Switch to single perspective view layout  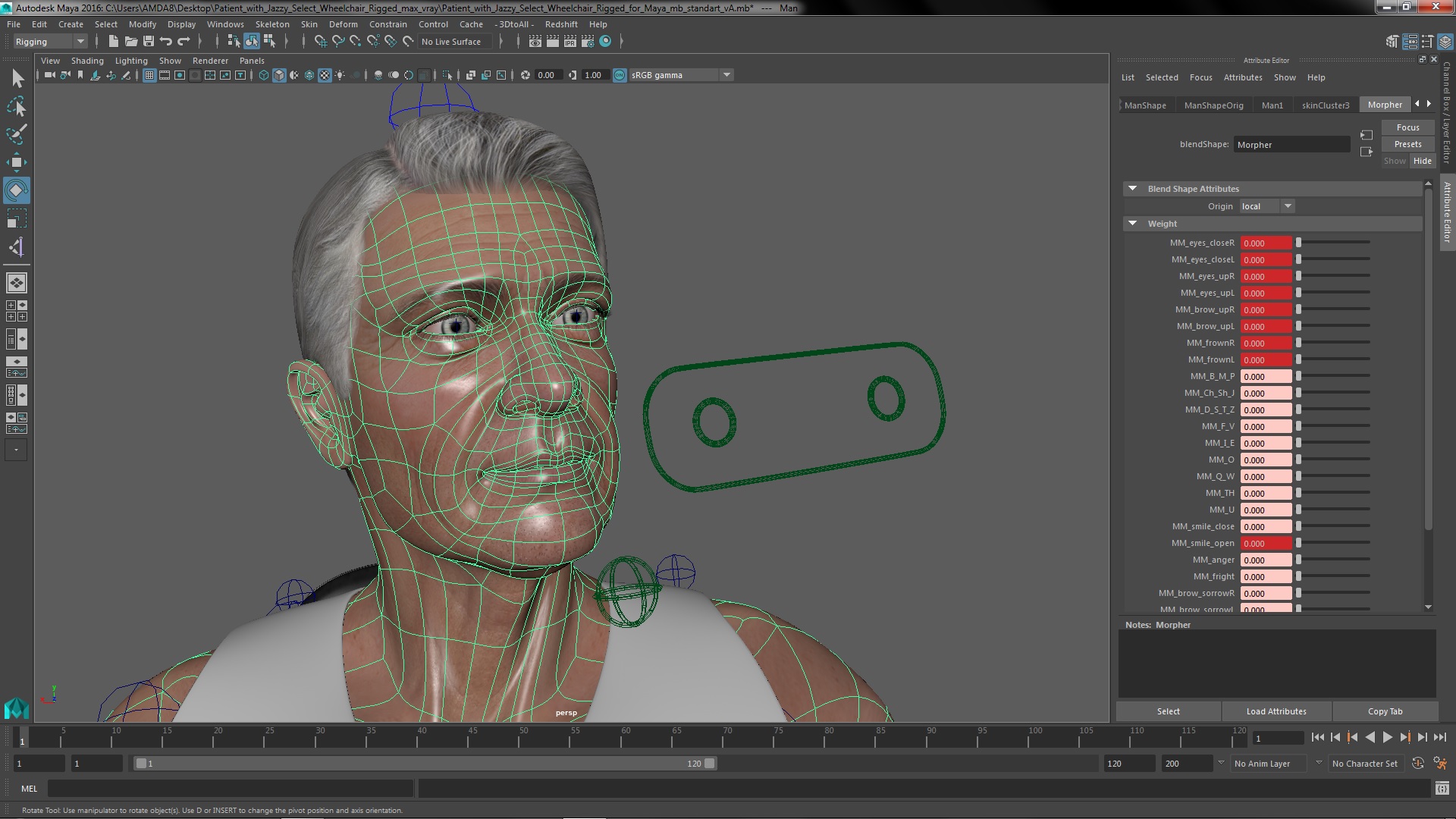coord(17,283)
